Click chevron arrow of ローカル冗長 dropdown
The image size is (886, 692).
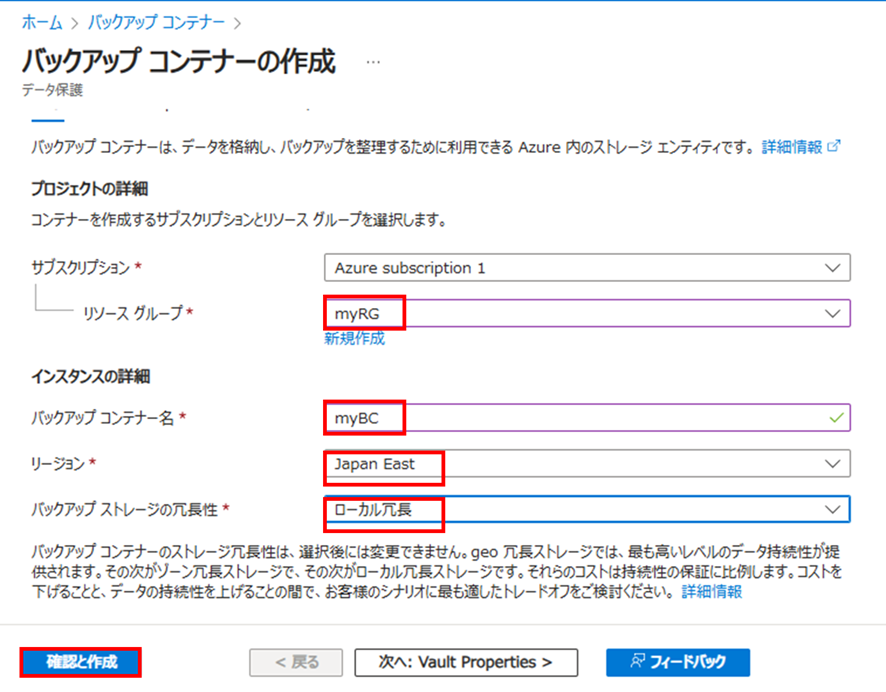pos(832,510)
